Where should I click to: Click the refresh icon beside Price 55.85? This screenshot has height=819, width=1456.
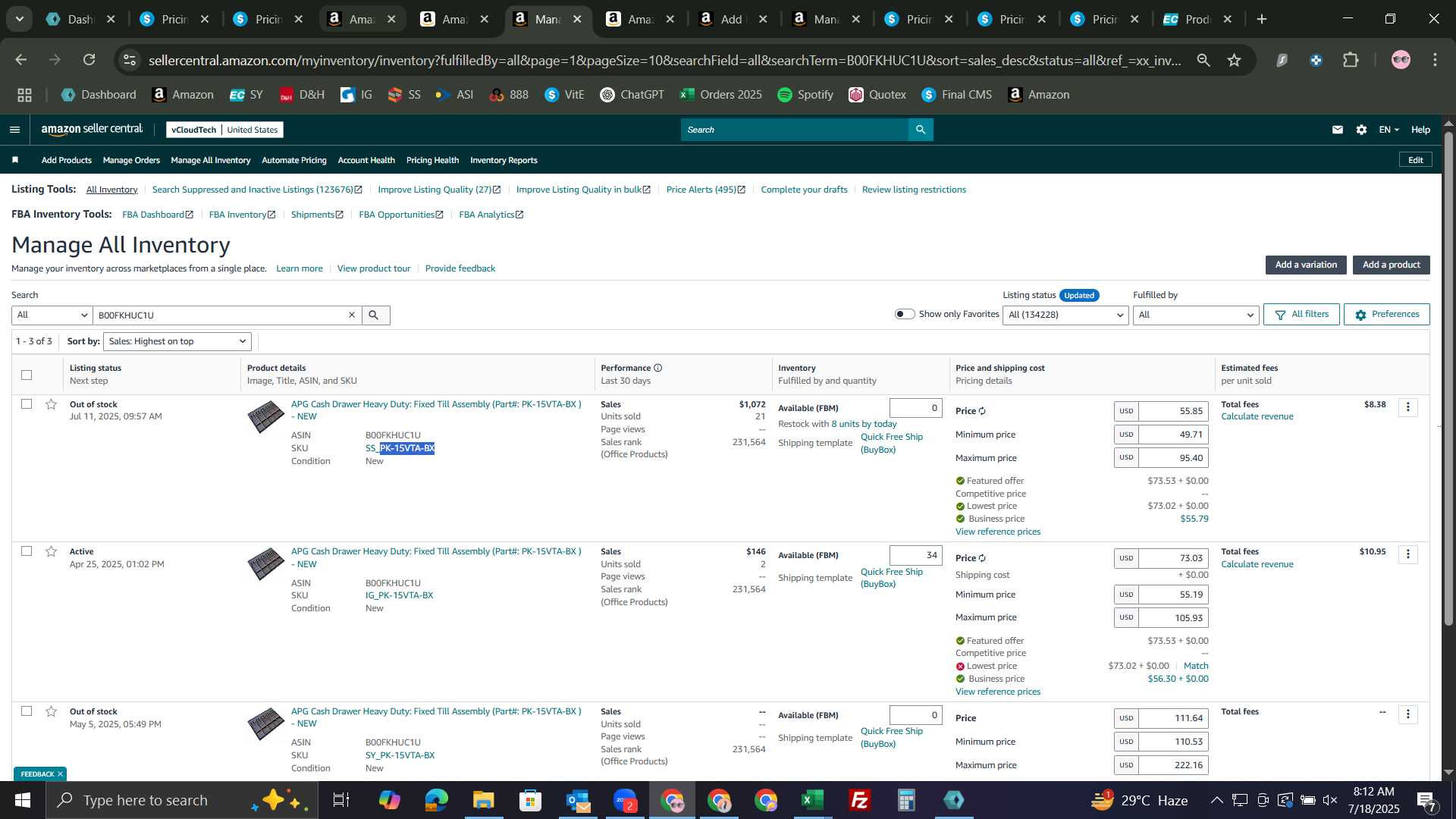(982, 411)
